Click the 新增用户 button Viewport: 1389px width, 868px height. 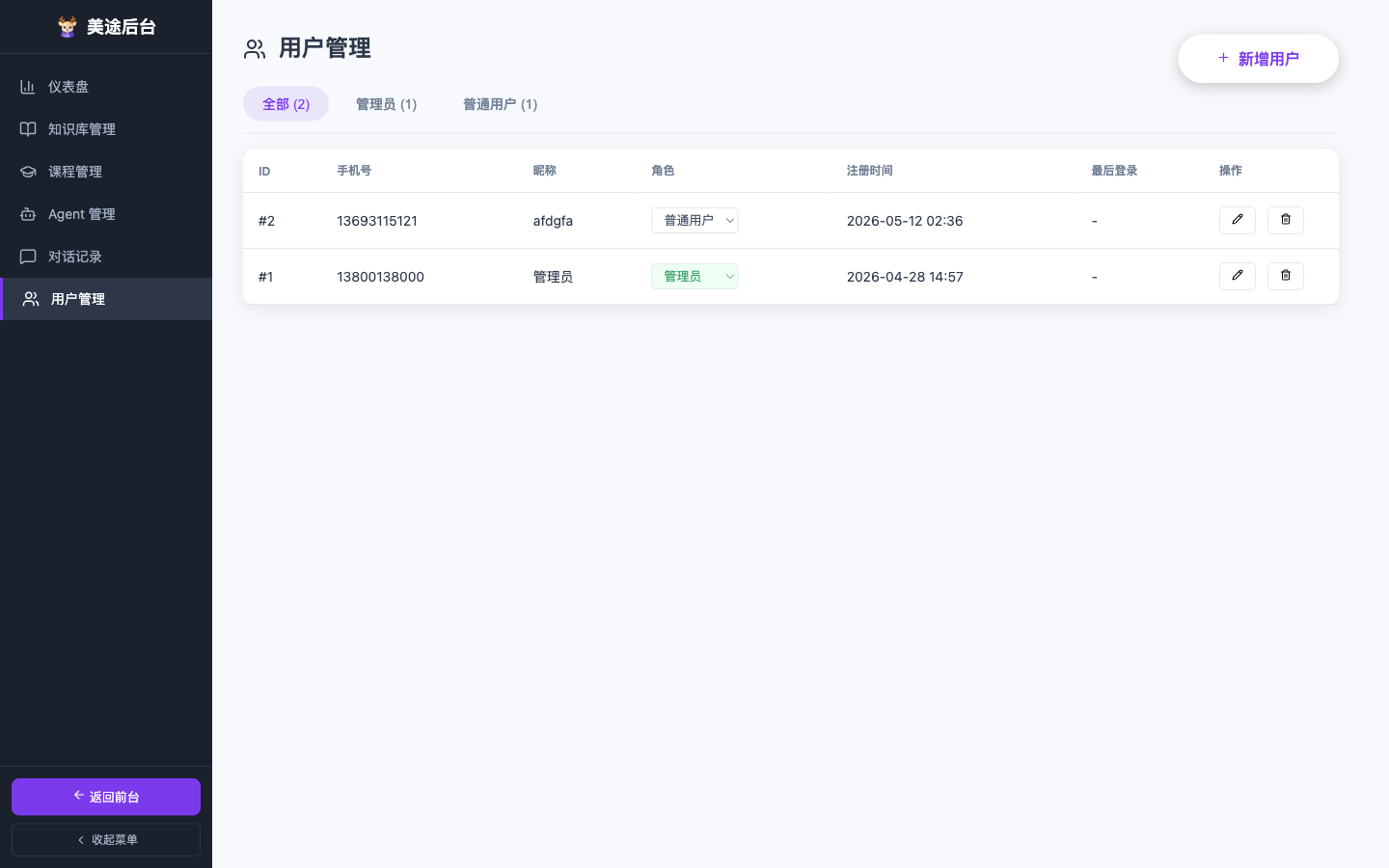[x=1258, y=59]
